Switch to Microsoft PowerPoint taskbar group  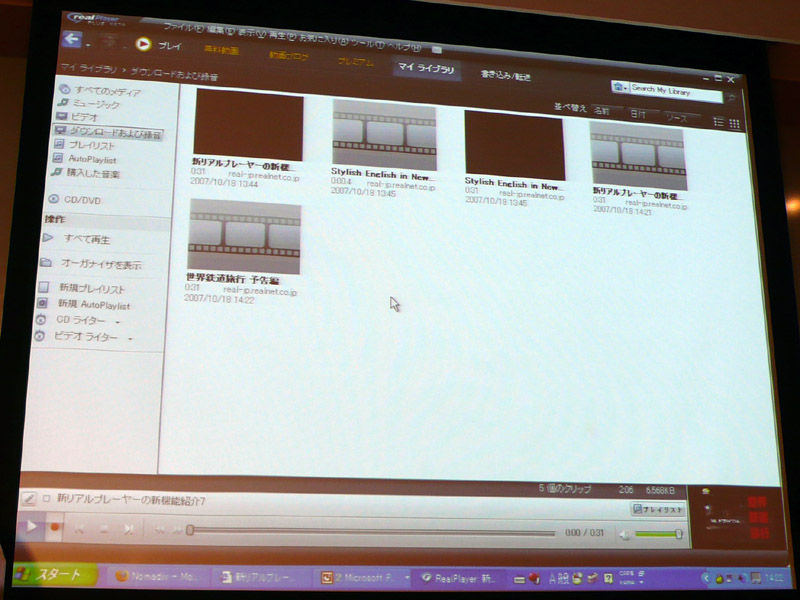tap(364, 578)
